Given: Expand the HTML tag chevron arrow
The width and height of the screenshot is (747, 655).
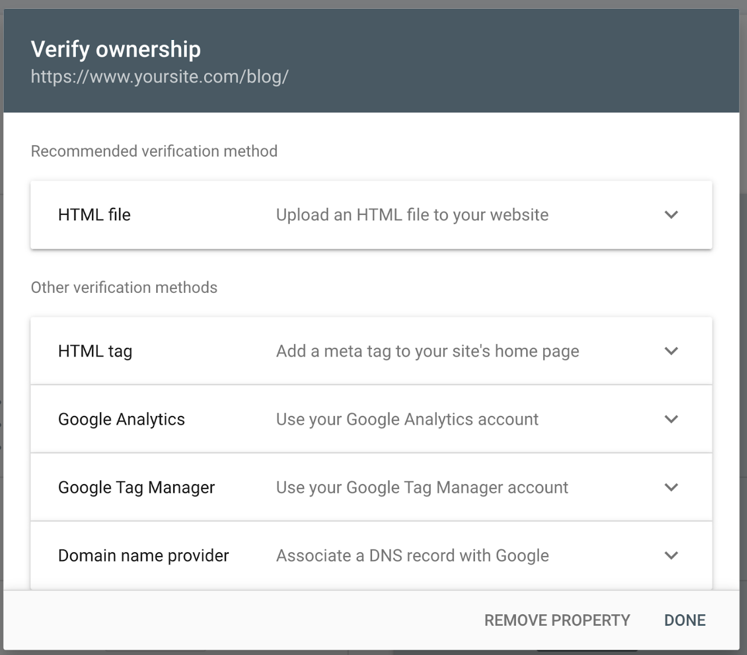Looking at the screenshot, I should (x=671, y=351).
